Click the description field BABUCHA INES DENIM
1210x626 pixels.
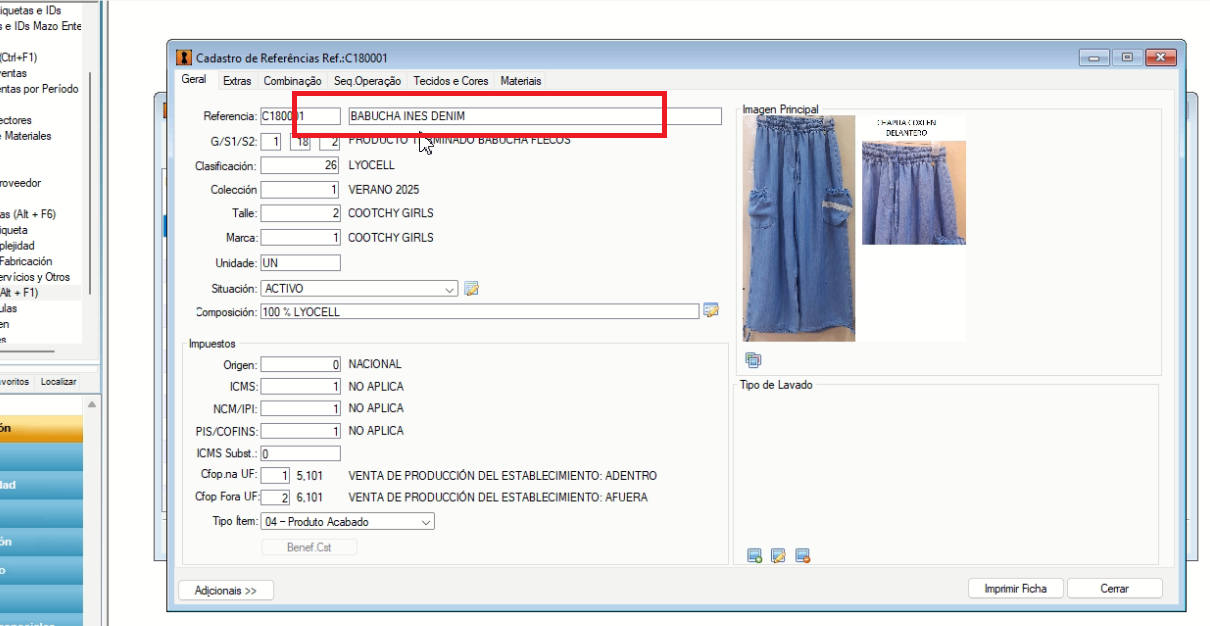coord(534,116)
